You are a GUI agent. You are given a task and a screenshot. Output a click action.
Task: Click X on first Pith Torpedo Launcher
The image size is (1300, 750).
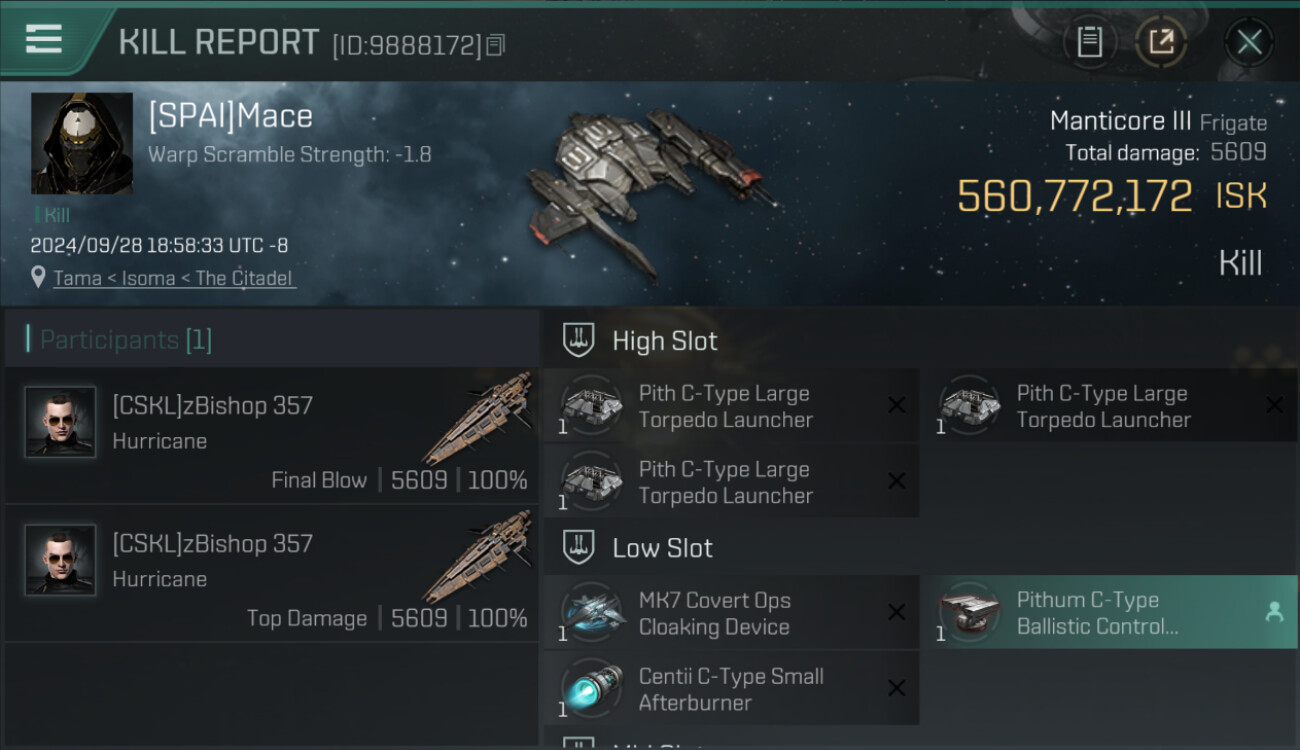pyautogui.click(x=896, y=405)
